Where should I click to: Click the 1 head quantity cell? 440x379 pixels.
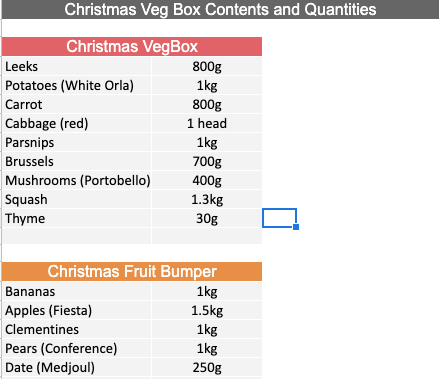pyautogui.click(x=207, y=123)
